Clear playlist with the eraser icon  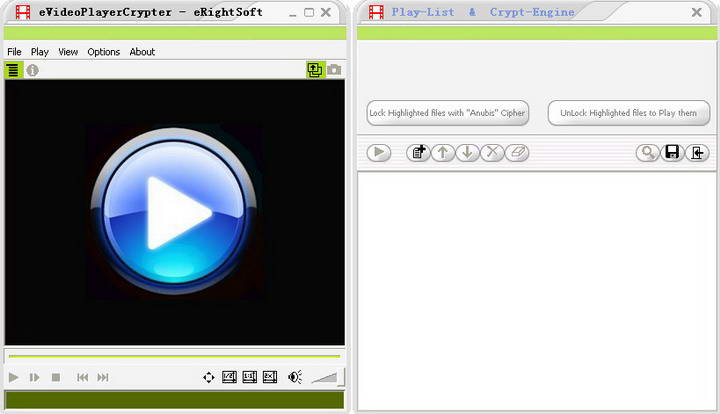[x=517, y=152]
